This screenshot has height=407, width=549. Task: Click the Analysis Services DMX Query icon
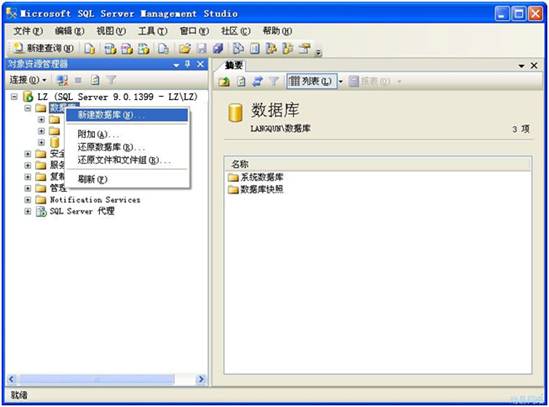click(x=127, y=48)
